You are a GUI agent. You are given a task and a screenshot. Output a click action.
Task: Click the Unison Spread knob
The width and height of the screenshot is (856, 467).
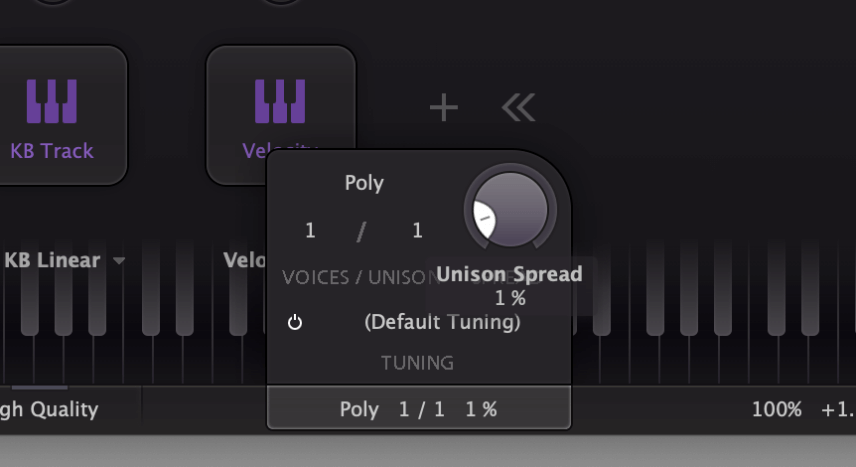point(510,210)
